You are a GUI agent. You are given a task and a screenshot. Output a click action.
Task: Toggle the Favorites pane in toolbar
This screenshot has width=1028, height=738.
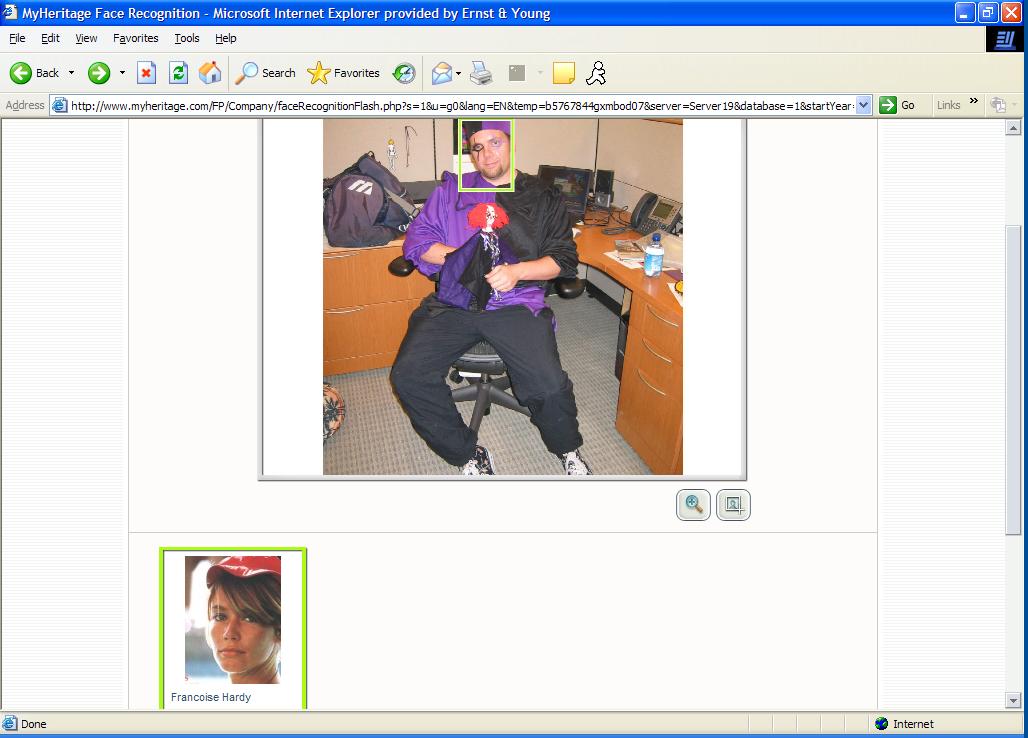(344, 73)
